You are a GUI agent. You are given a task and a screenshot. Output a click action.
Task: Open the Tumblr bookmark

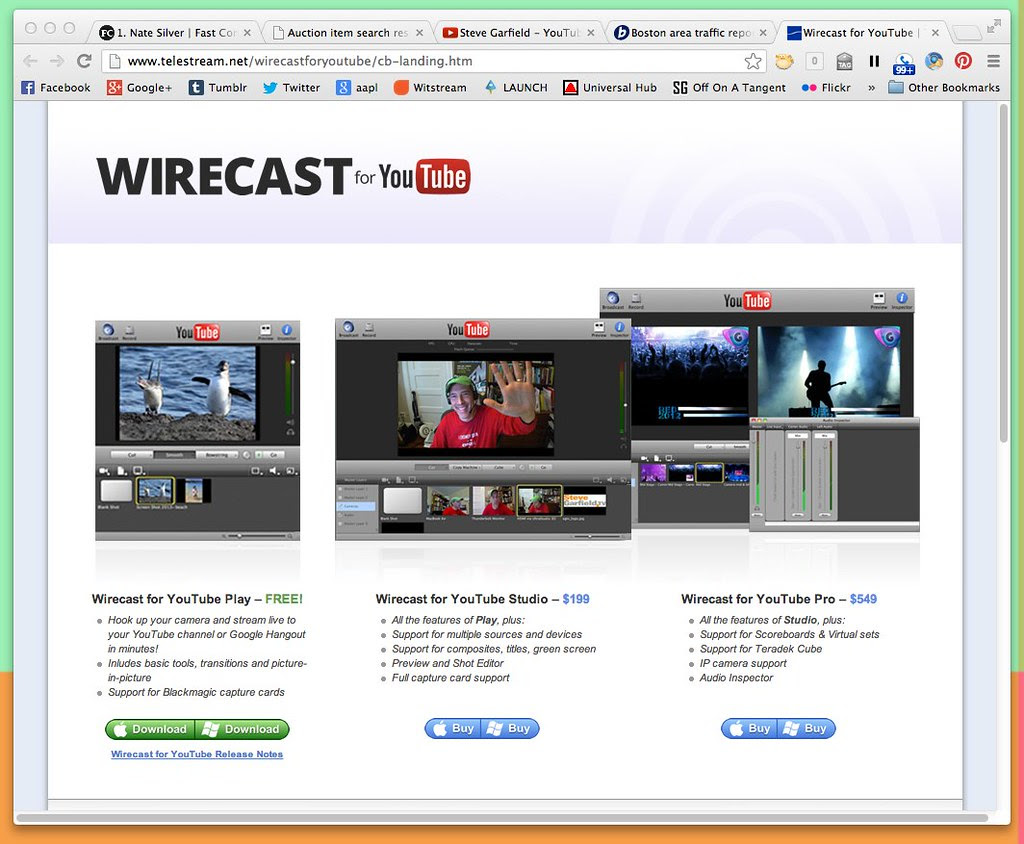(218, 88)
